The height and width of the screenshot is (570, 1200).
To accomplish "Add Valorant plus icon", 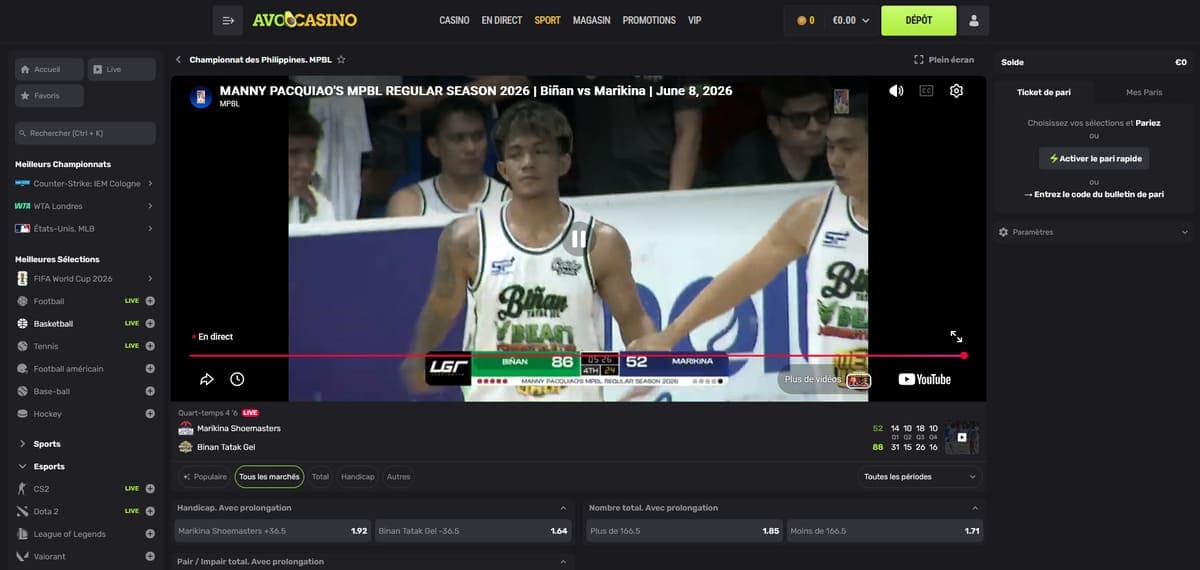I will coord(150,556).
